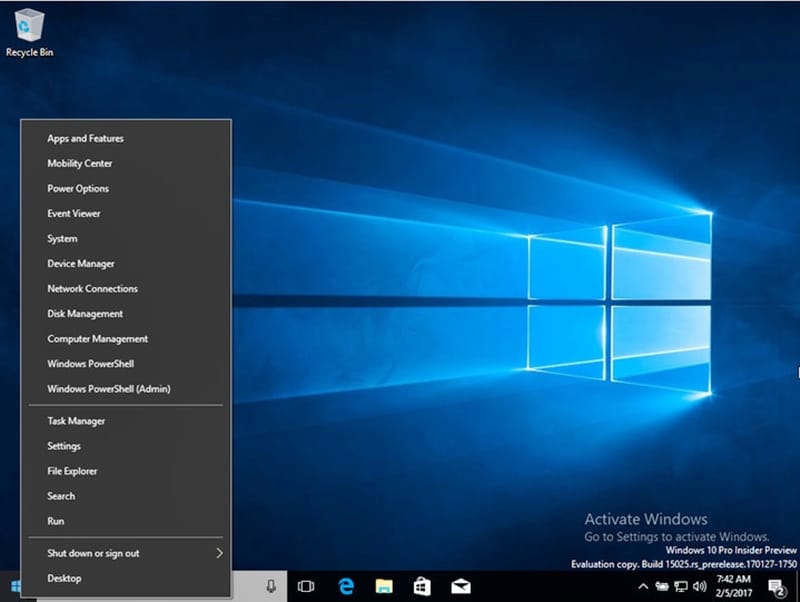
Task: Open the Store taskbar icon
Action: [422, 586]
